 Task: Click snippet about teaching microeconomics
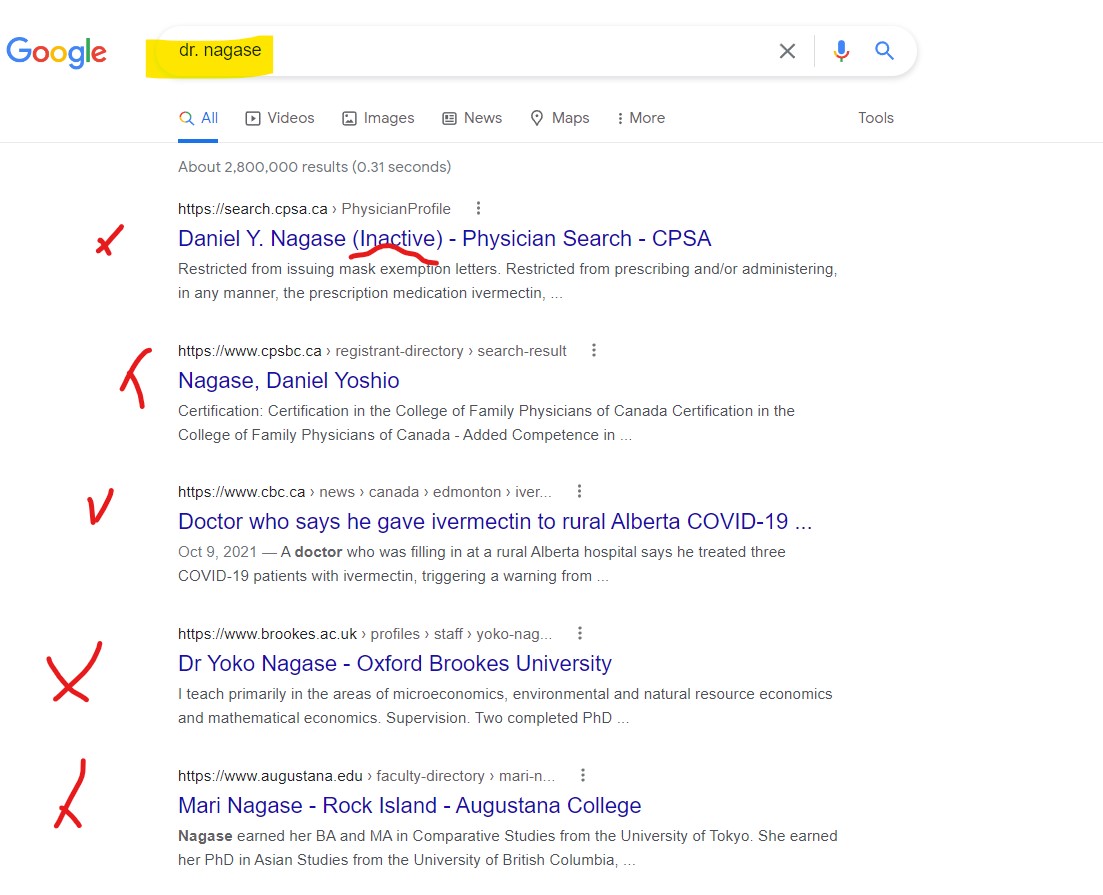point(505,706)
